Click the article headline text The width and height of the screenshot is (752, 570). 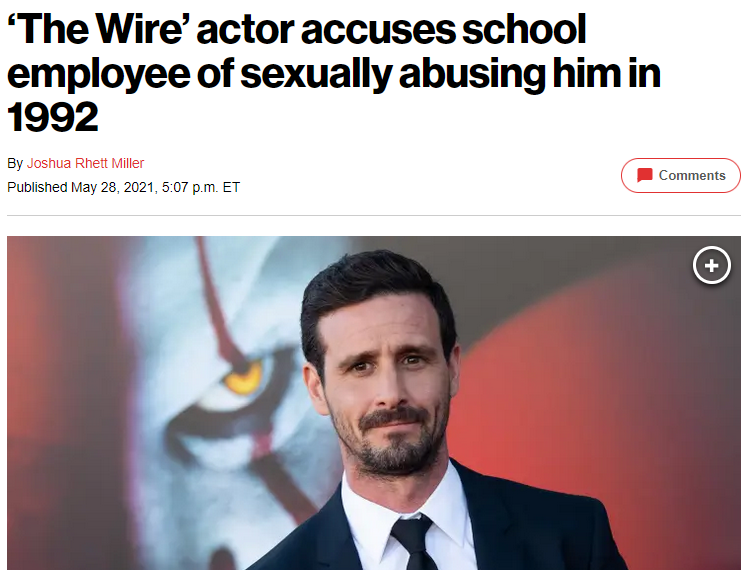pos(334,73)
